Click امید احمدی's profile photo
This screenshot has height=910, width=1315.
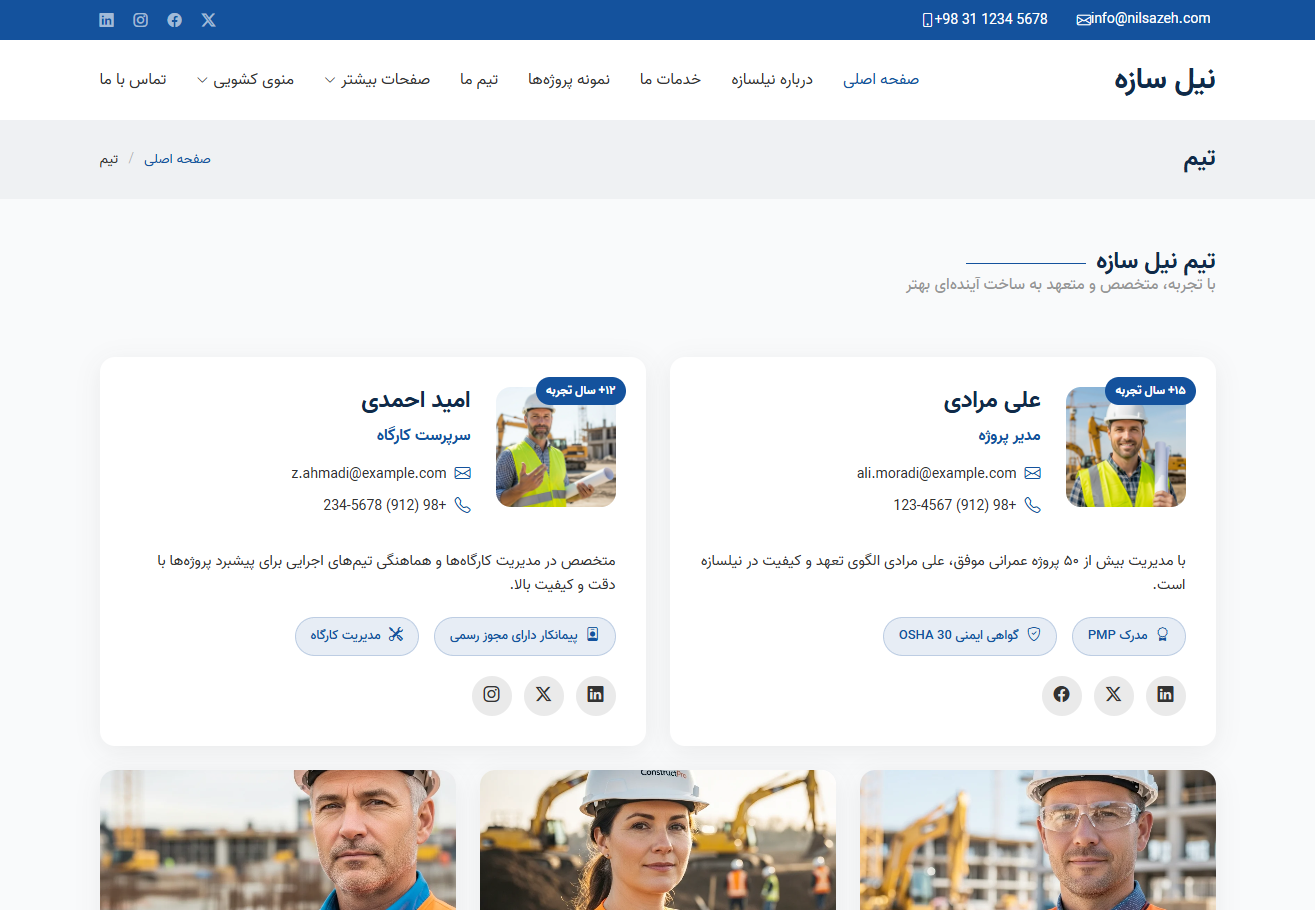coord(555,447)
